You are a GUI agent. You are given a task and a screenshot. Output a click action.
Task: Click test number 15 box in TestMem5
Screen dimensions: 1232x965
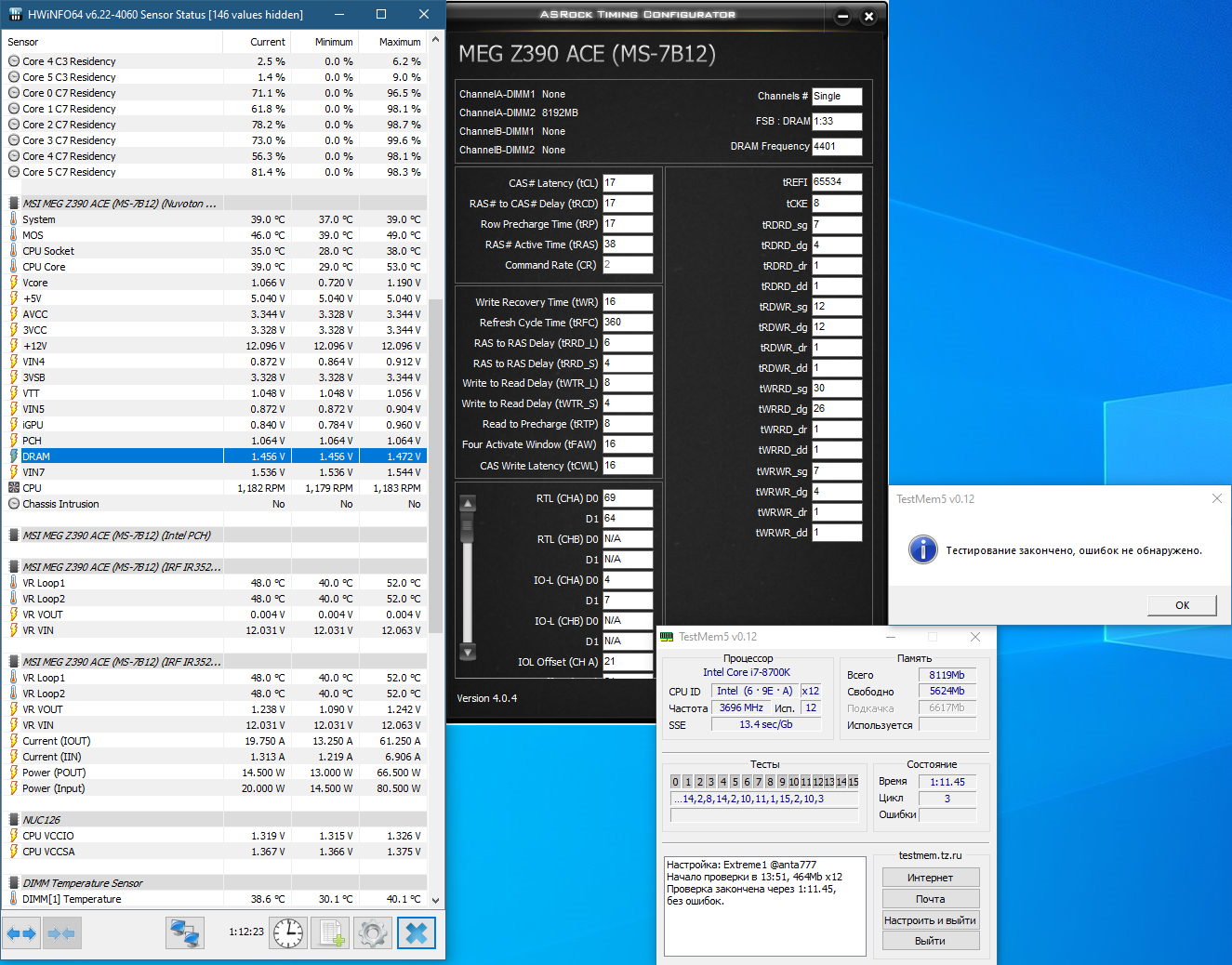(853, 782)
